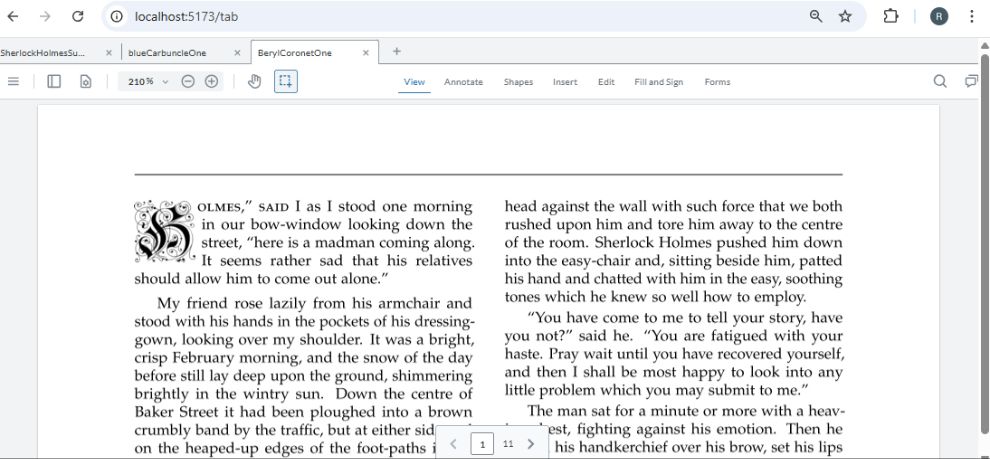The image size is (990, 459).
Task: Switch to the Annotate toolbar group
Action: click(463, 82)
